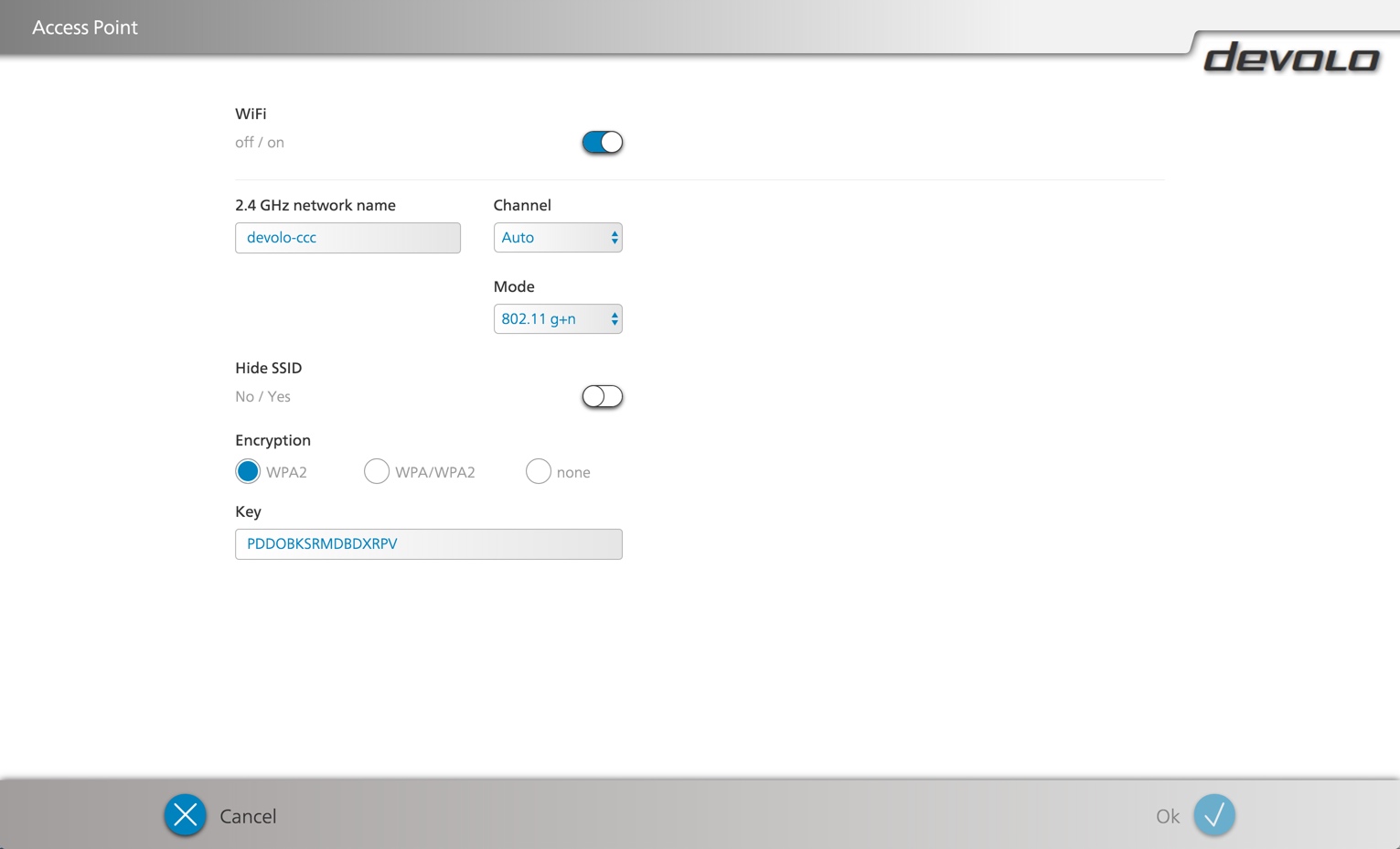Click the Channel label above the dropdown

[x=522, y=205]
